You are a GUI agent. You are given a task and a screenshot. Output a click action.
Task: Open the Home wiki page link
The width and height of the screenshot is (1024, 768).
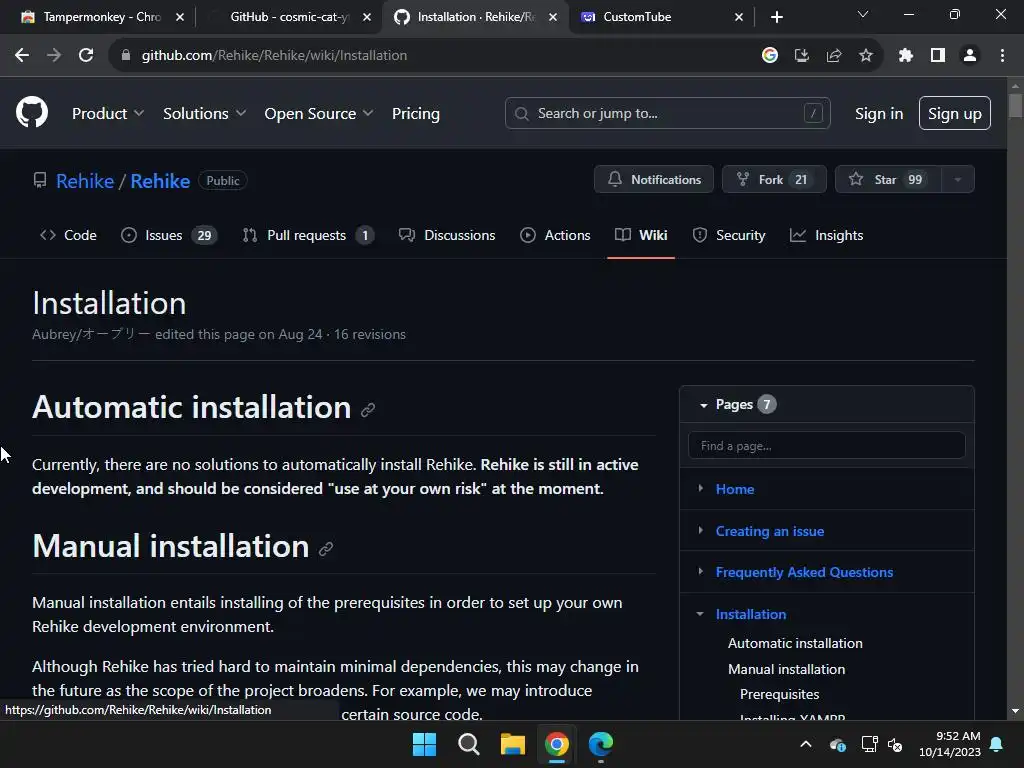point(735,488)
